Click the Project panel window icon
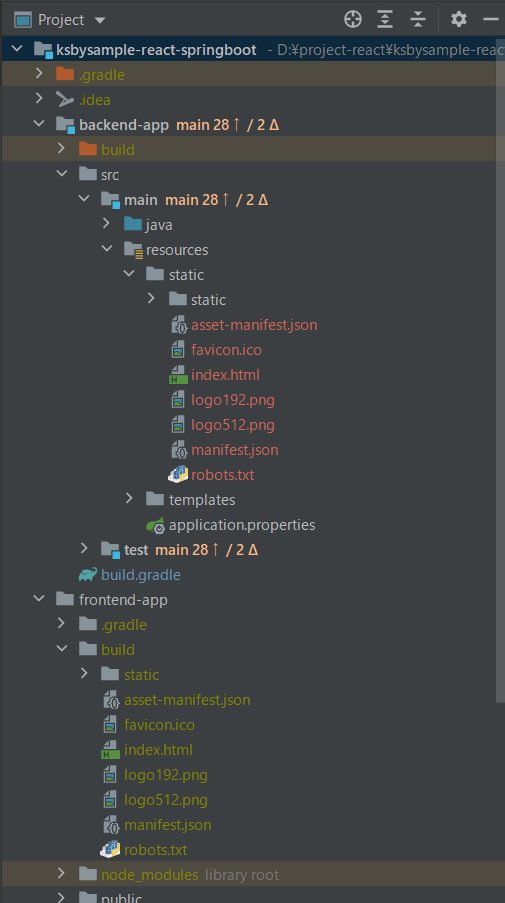This screenshot has height=903, width=505. [22, 20]
